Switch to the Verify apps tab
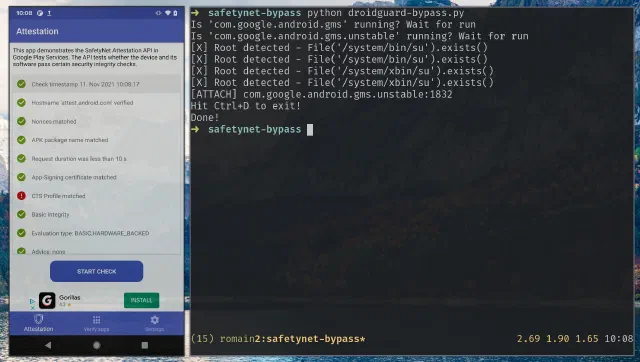The height and width of the screenshot is (362, 640). click(96, 323)
